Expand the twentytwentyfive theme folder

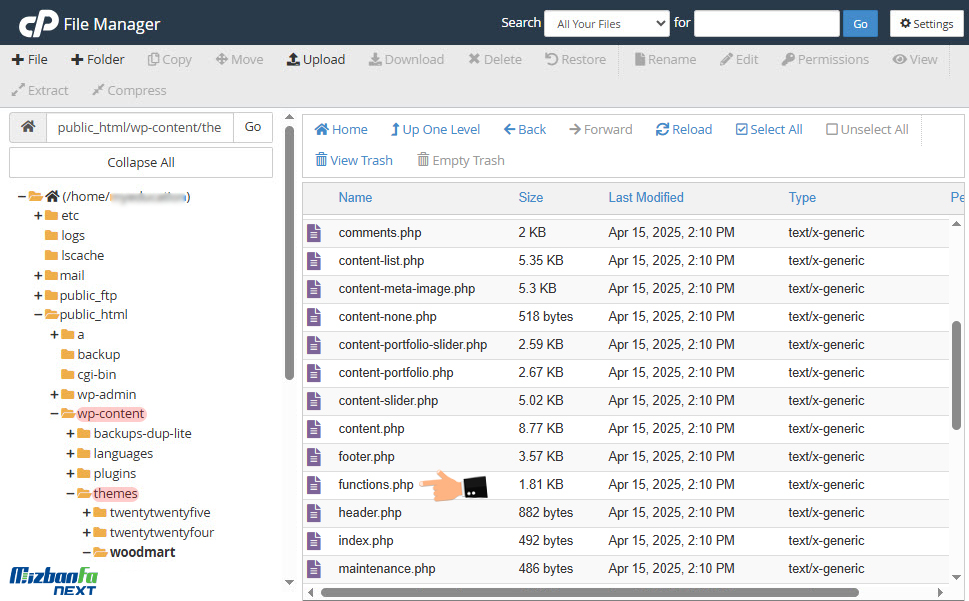point(87,513)
